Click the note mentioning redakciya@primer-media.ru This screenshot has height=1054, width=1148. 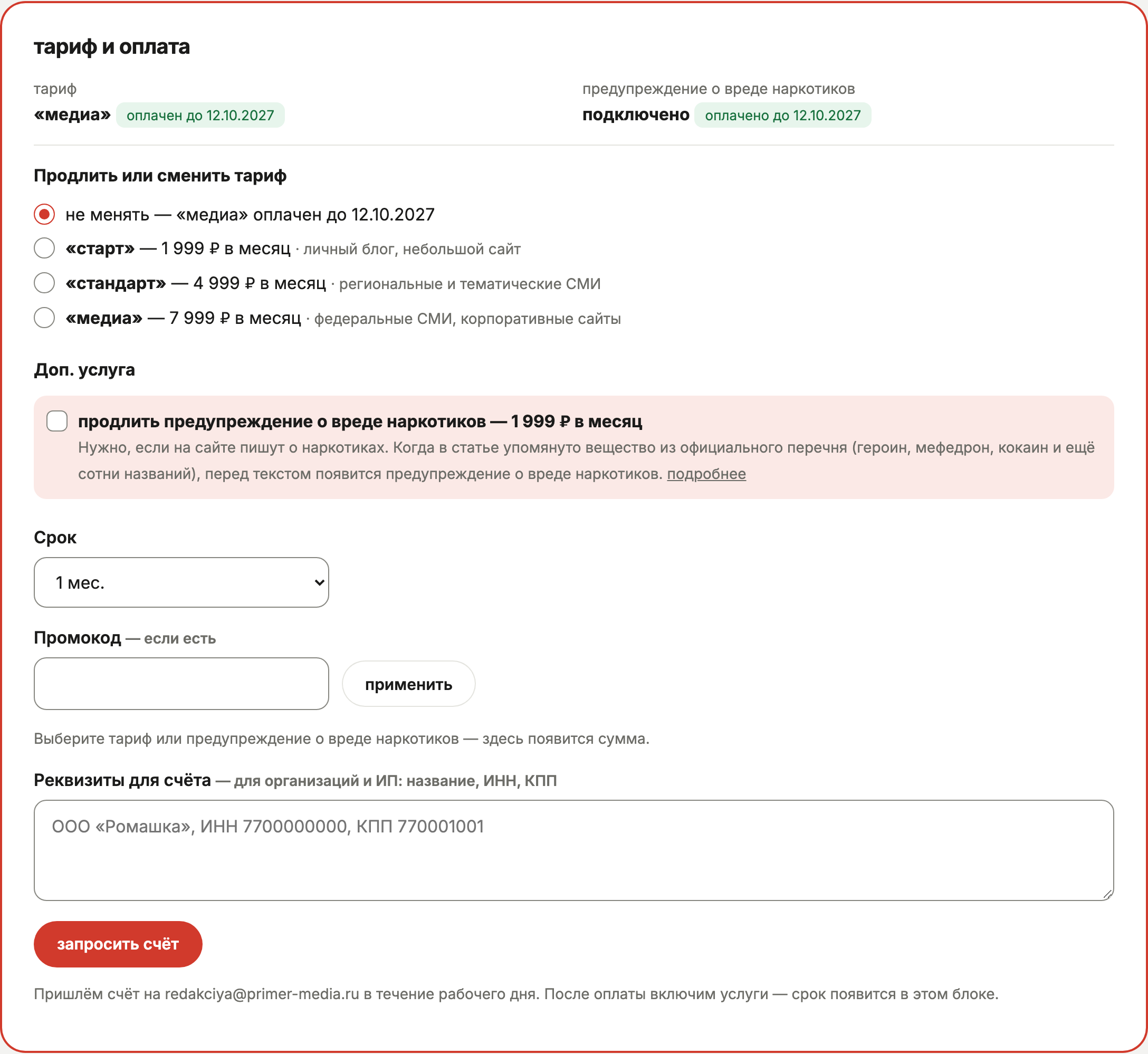[516, 994]
